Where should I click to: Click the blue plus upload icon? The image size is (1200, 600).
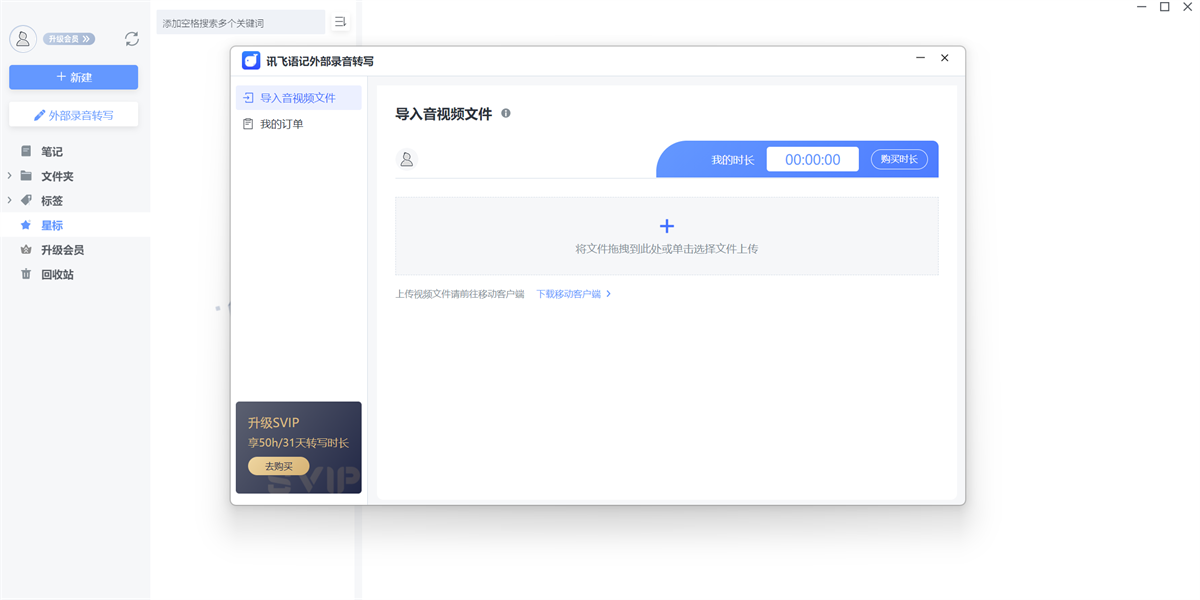[667, 227]
